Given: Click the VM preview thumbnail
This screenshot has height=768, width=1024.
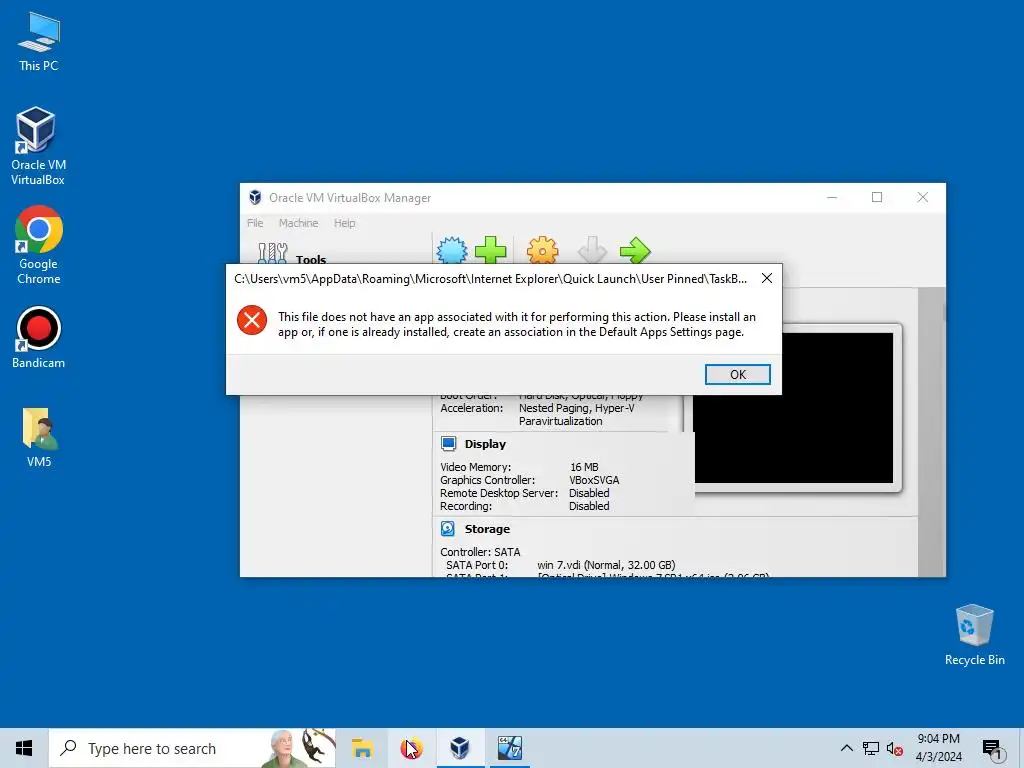Looking at the screenshot, I should (793, 408).
